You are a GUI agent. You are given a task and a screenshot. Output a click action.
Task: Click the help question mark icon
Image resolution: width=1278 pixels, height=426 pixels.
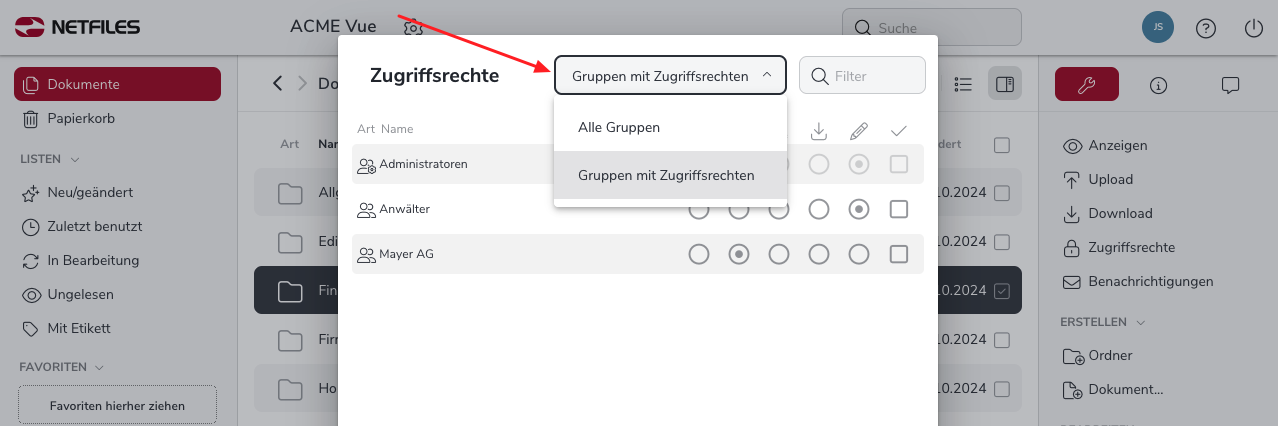[1206, 28]
